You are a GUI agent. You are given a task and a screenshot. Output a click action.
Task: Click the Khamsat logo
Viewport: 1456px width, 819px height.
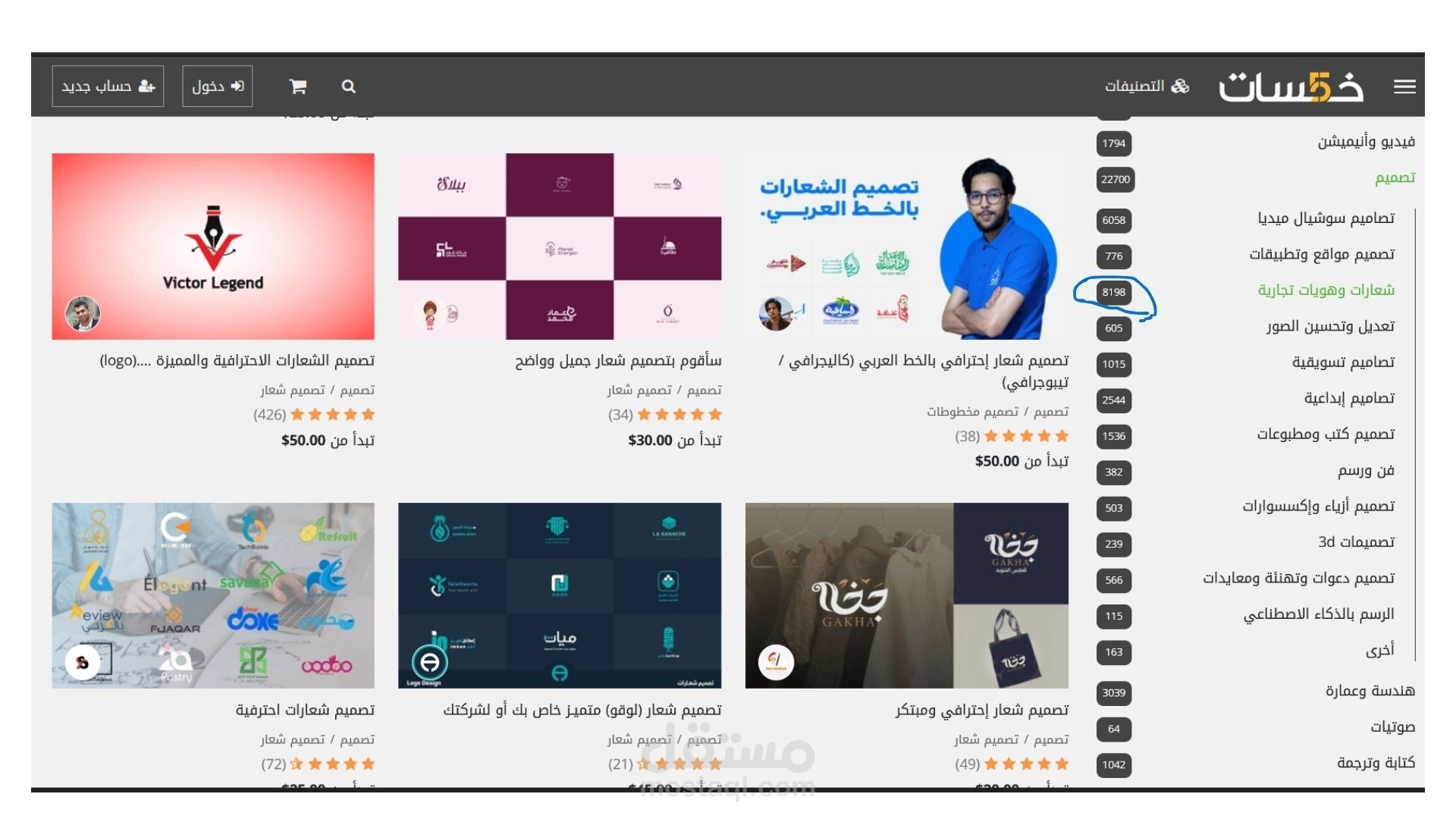click(1291, 86)
